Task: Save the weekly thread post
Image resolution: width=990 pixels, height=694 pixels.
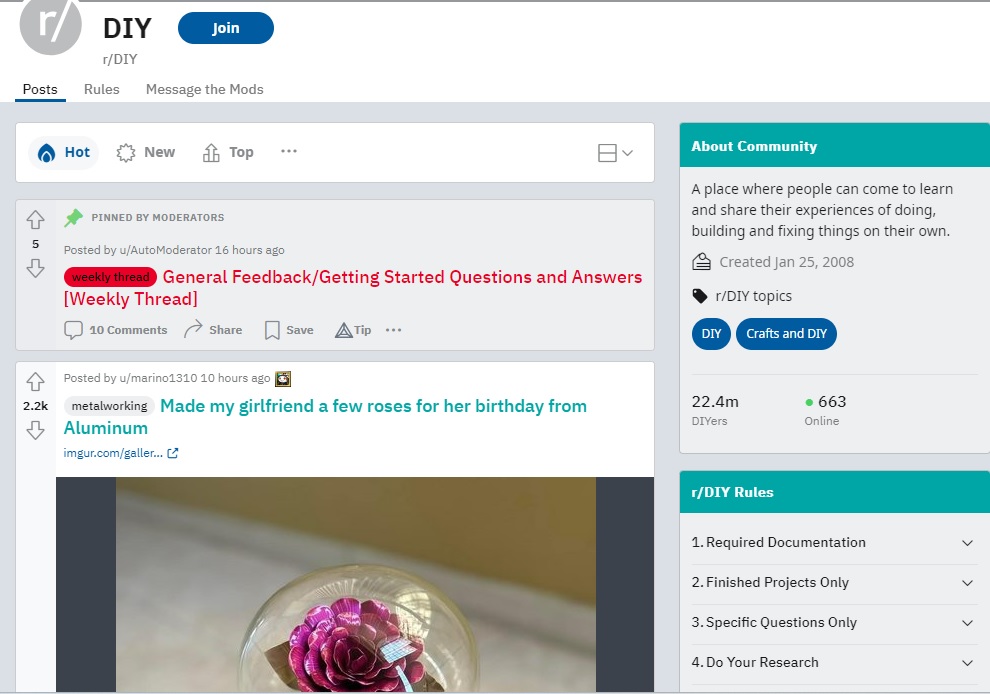Action: point(289,330)
